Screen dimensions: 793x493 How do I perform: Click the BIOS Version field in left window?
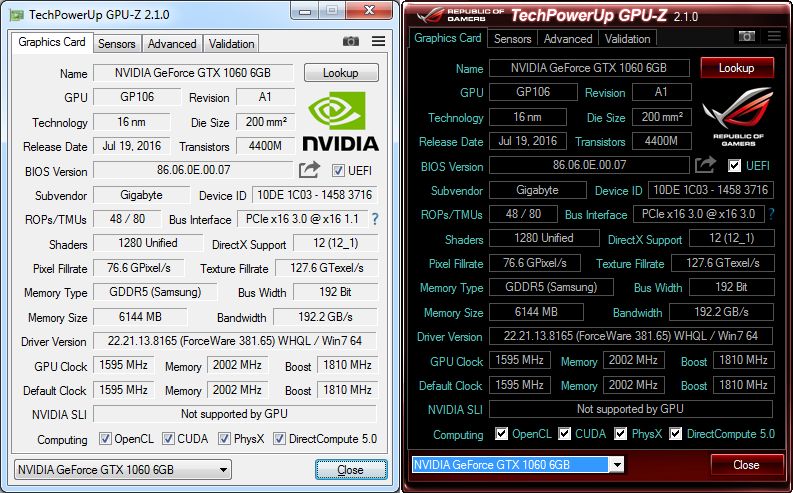pos(193,170)
